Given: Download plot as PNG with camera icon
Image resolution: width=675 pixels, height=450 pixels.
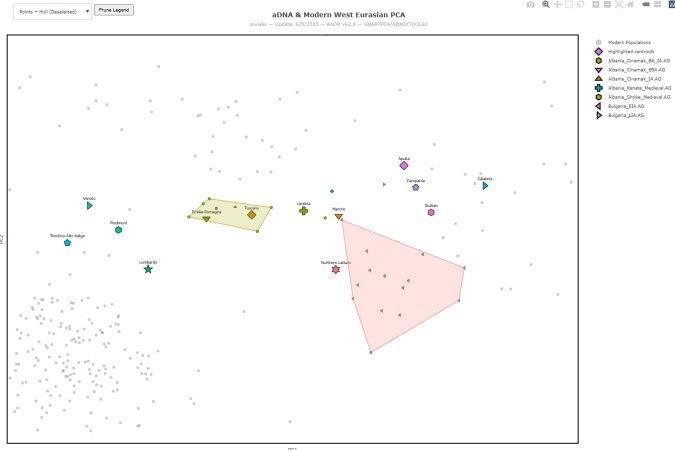Looking at the screenshot, I should [531, 4].
